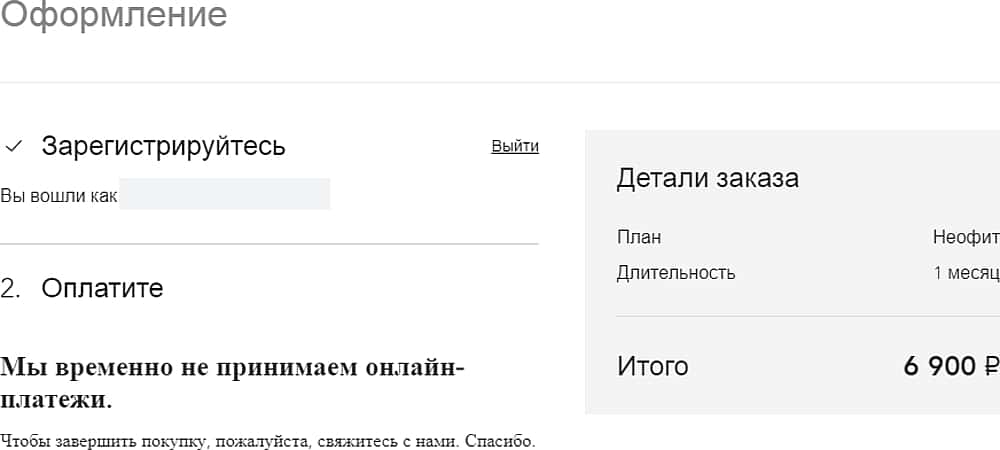Click the Оформление page heading
The width and height of the screenshot is (1000, 450).
point(113,15)
